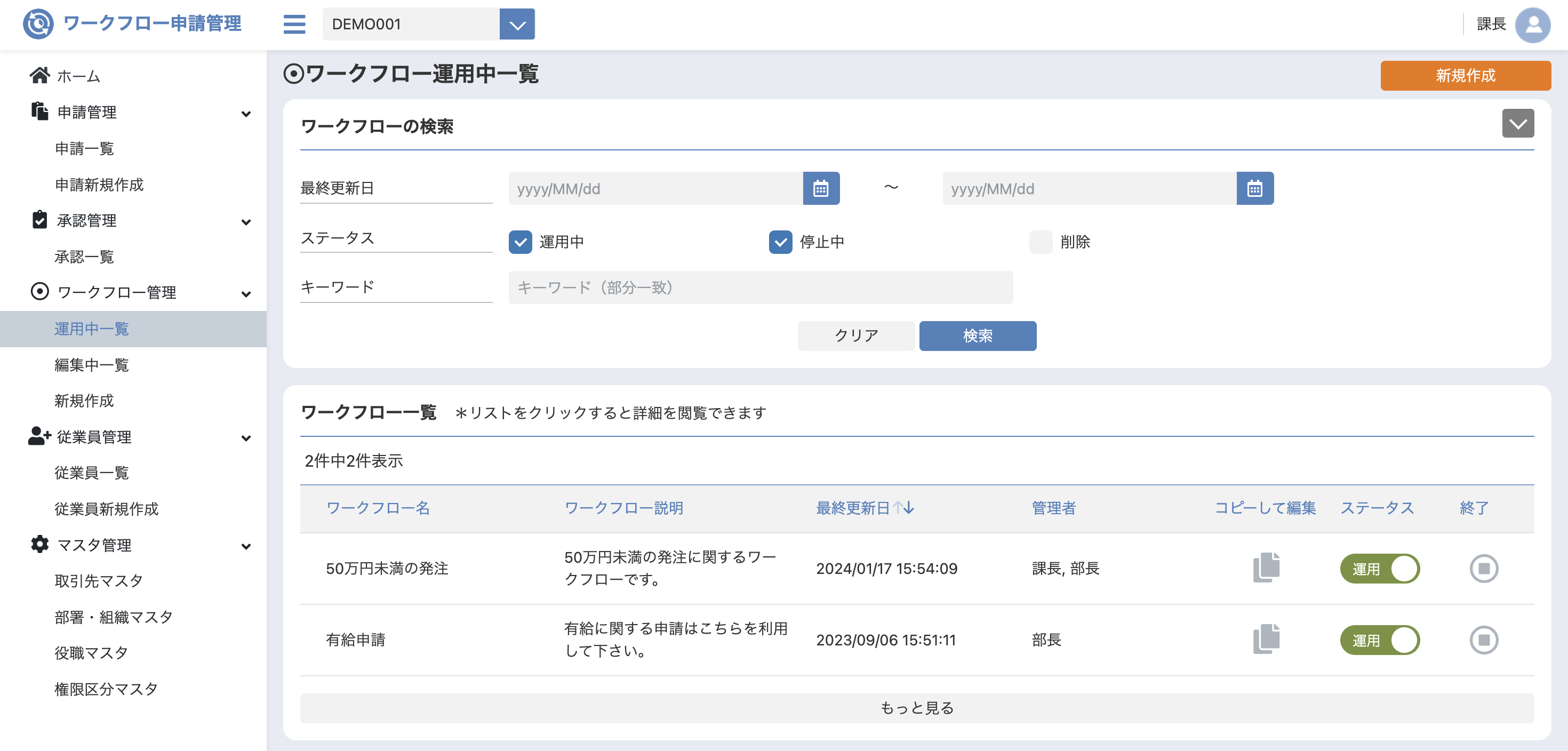Sort by 管理者 column header
This screenshot has height=751, width=1568.
point(1054,508)
